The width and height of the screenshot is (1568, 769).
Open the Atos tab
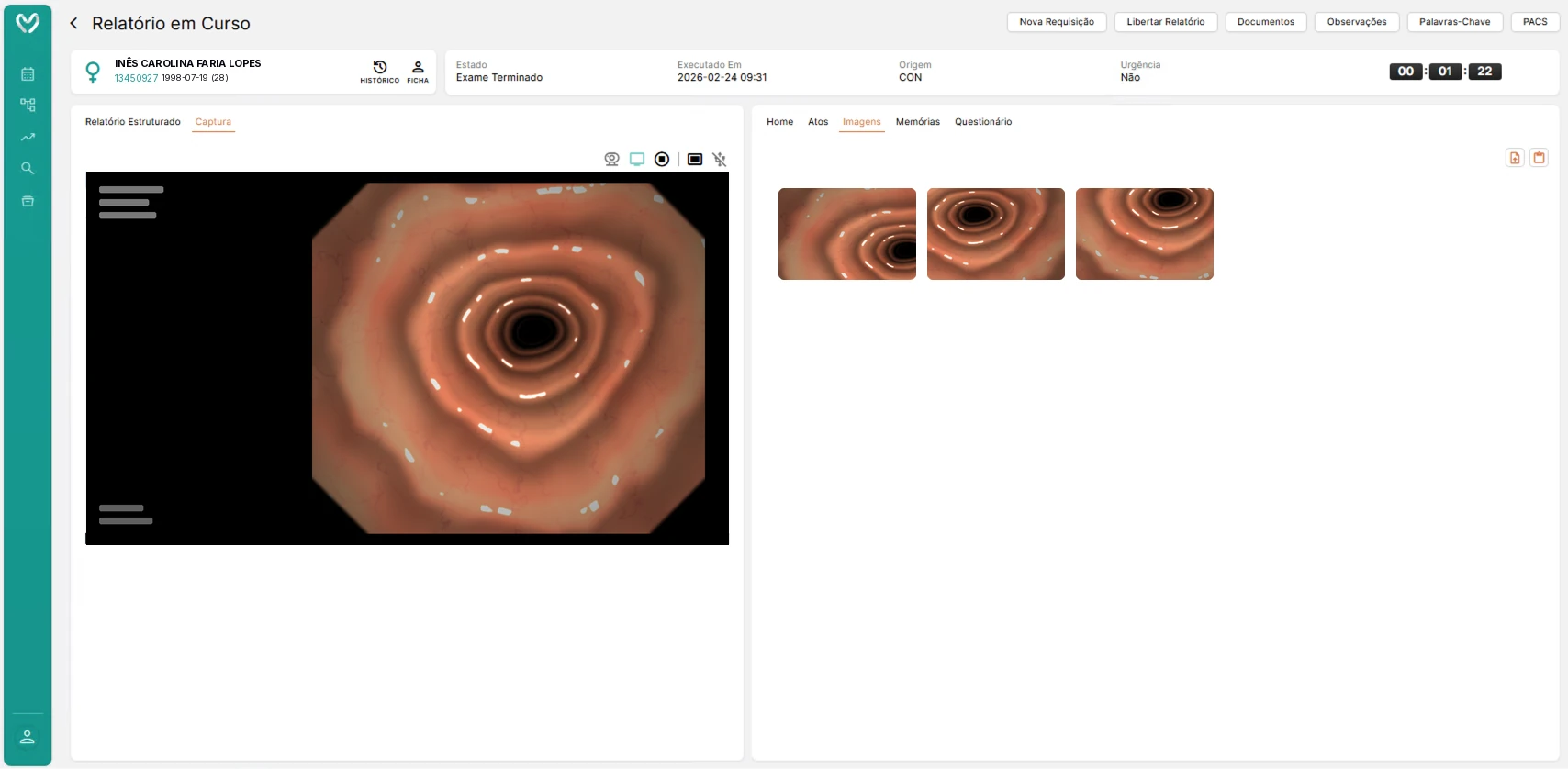tap(818, 122)
